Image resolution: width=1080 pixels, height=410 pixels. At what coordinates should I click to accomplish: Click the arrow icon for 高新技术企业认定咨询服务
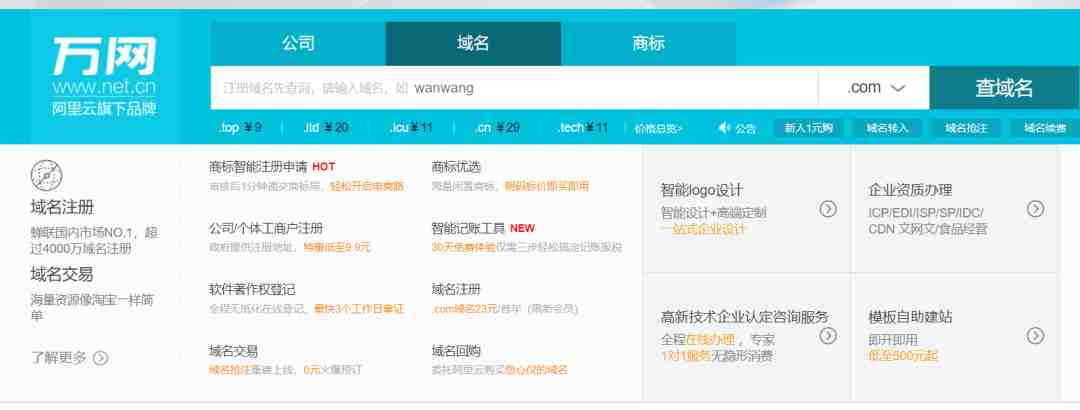(828, 336)
